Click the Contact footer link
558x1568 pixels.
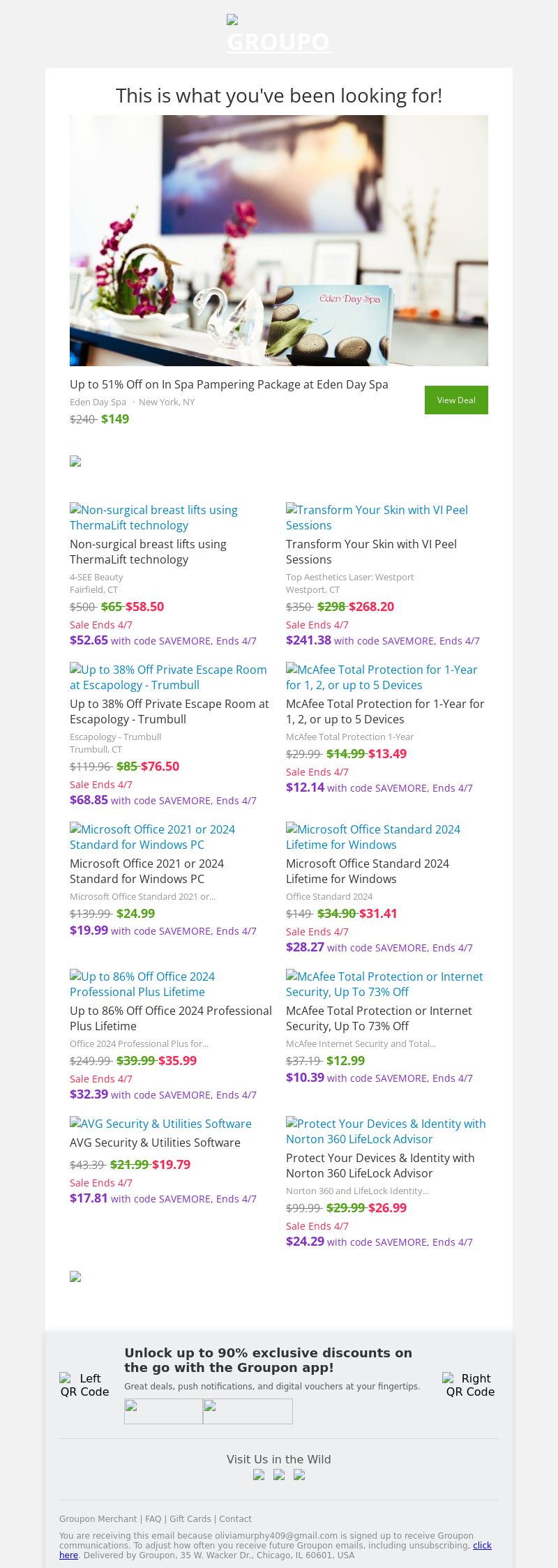pyautogui.click(x=235, y=1519)
